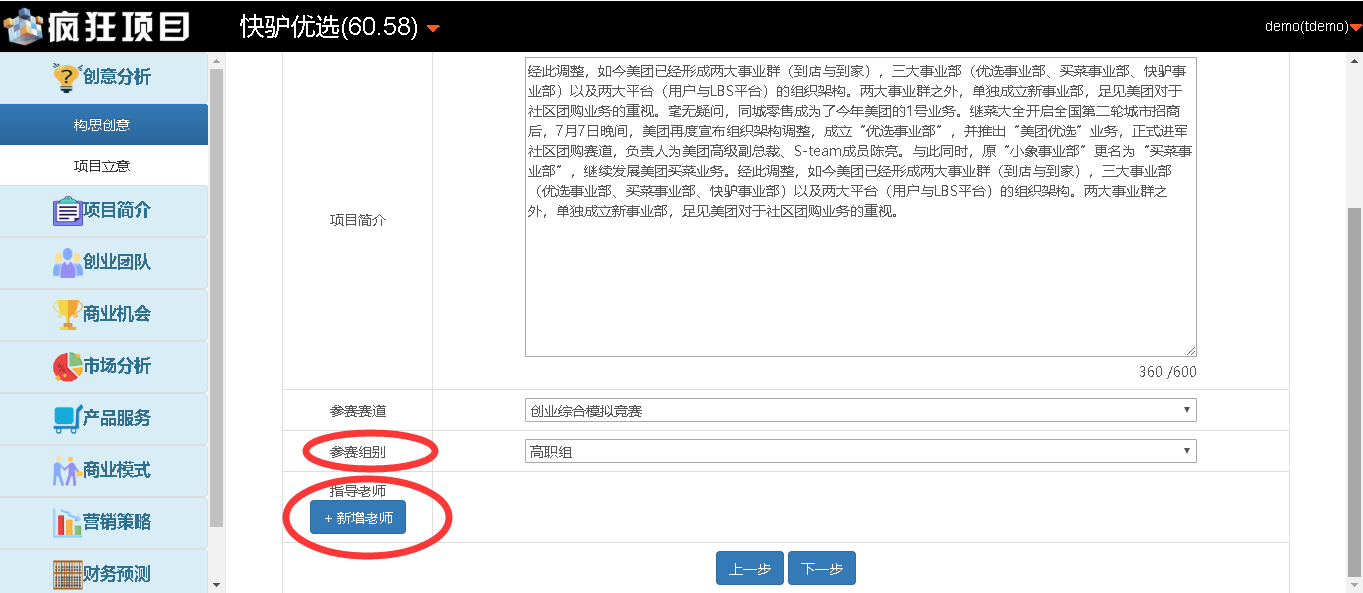The height and width of the screenshot is (593, 1363).
Task: Open the 商业机会 sidebar section
Action: pos(104,315)
